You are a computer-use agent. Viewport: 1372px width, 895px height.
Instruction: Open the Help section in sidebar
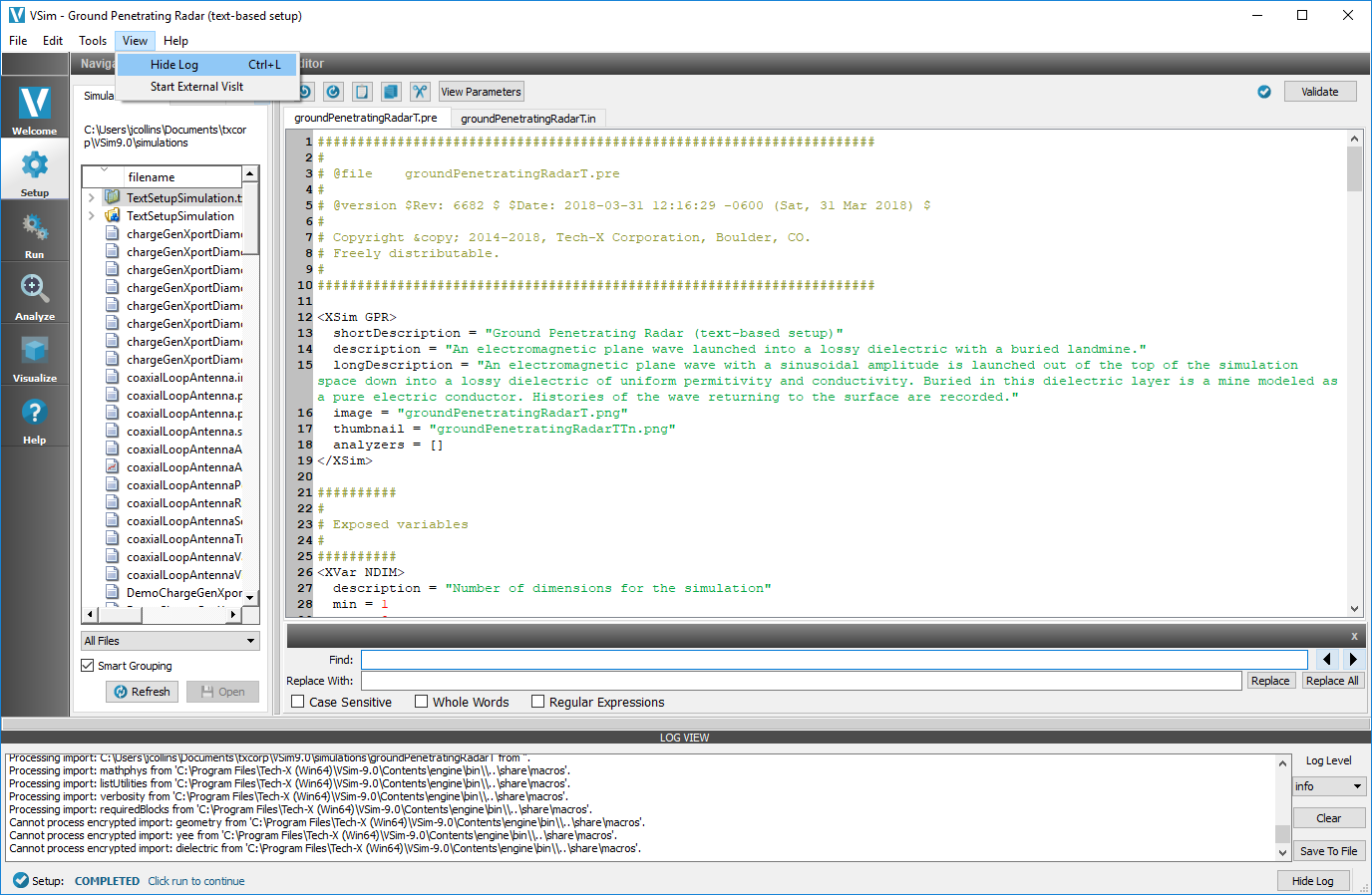[x=35, y=420]
